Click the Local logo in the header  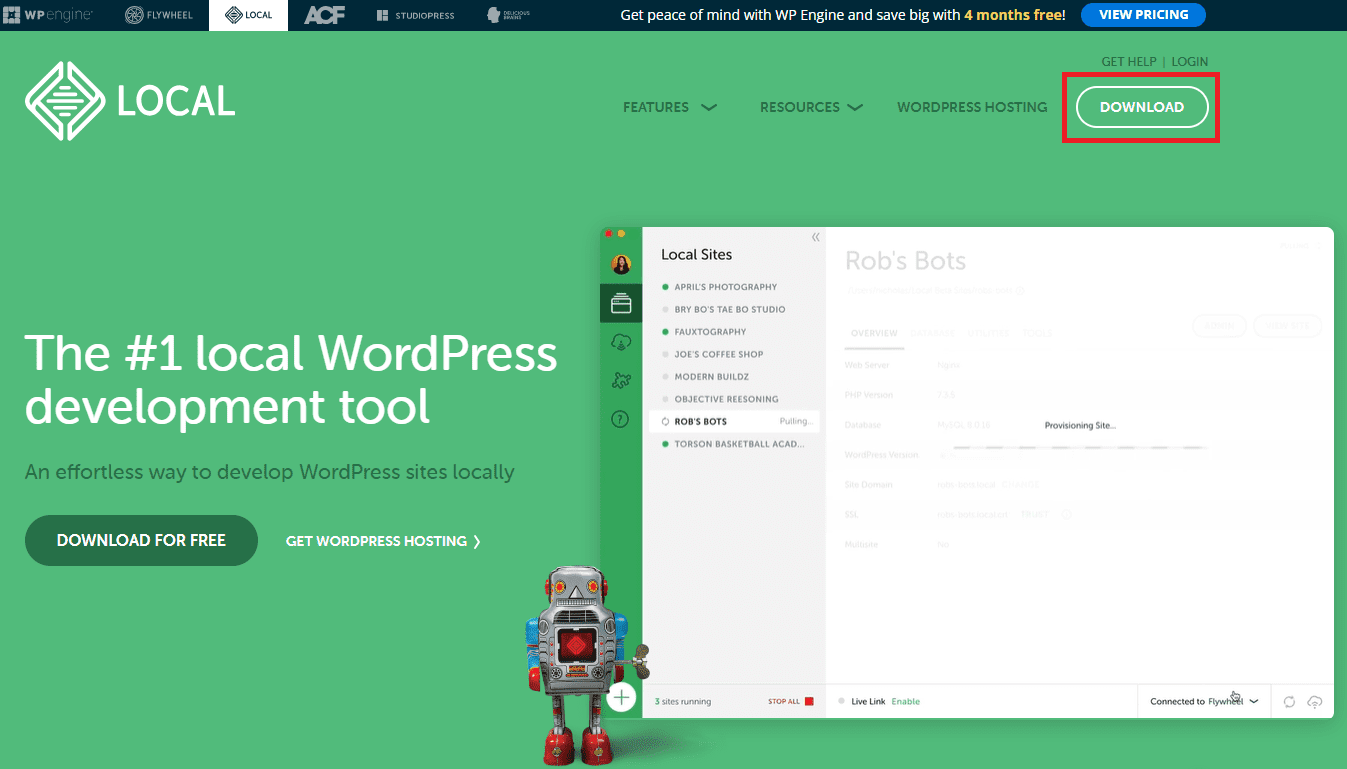point(130,101)
